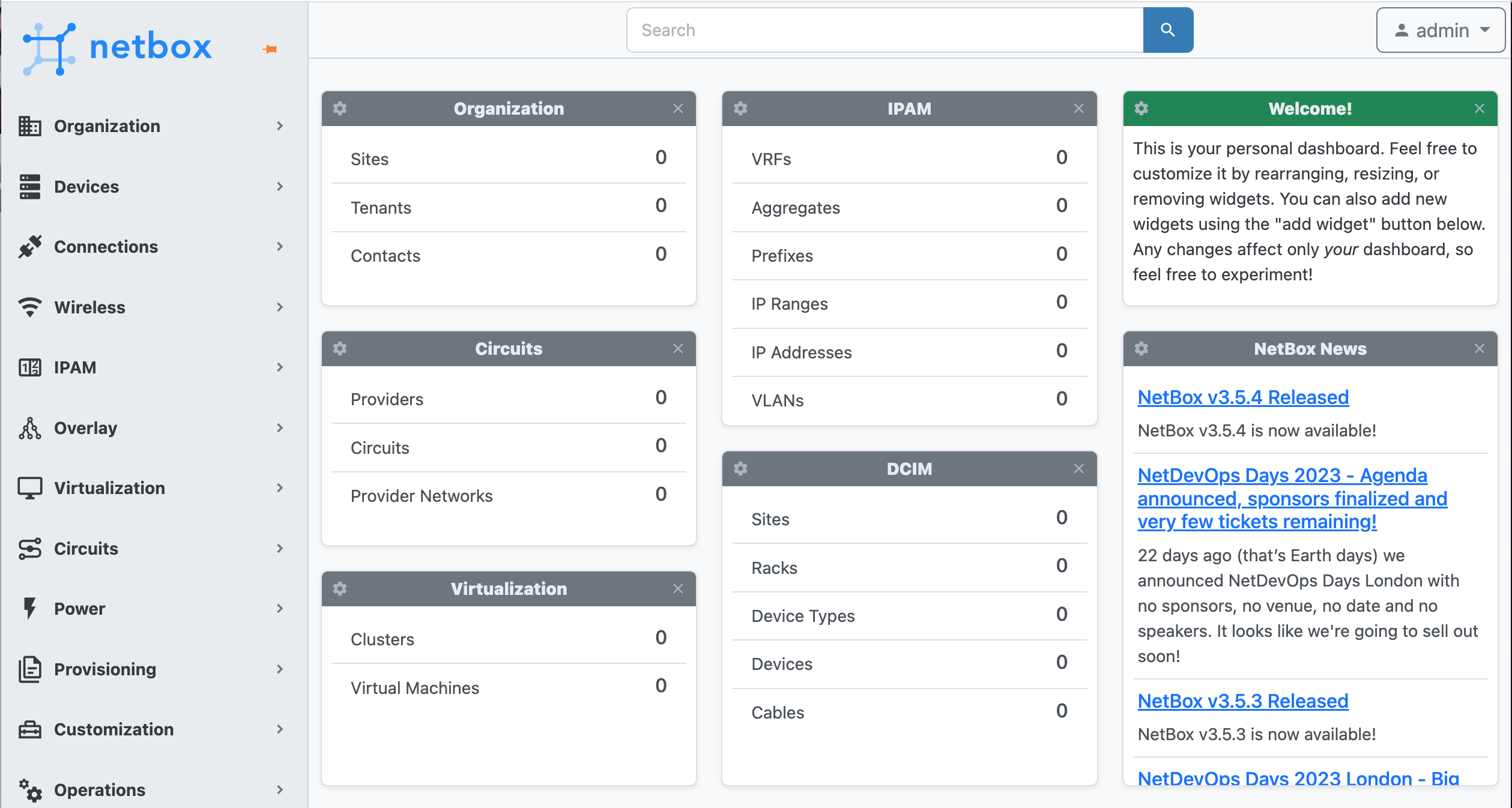Image resolution: width=1512 pixels, height=808 pixels.
Task: Unpin the sidebar with the orange pin
Action: (270, 49)
